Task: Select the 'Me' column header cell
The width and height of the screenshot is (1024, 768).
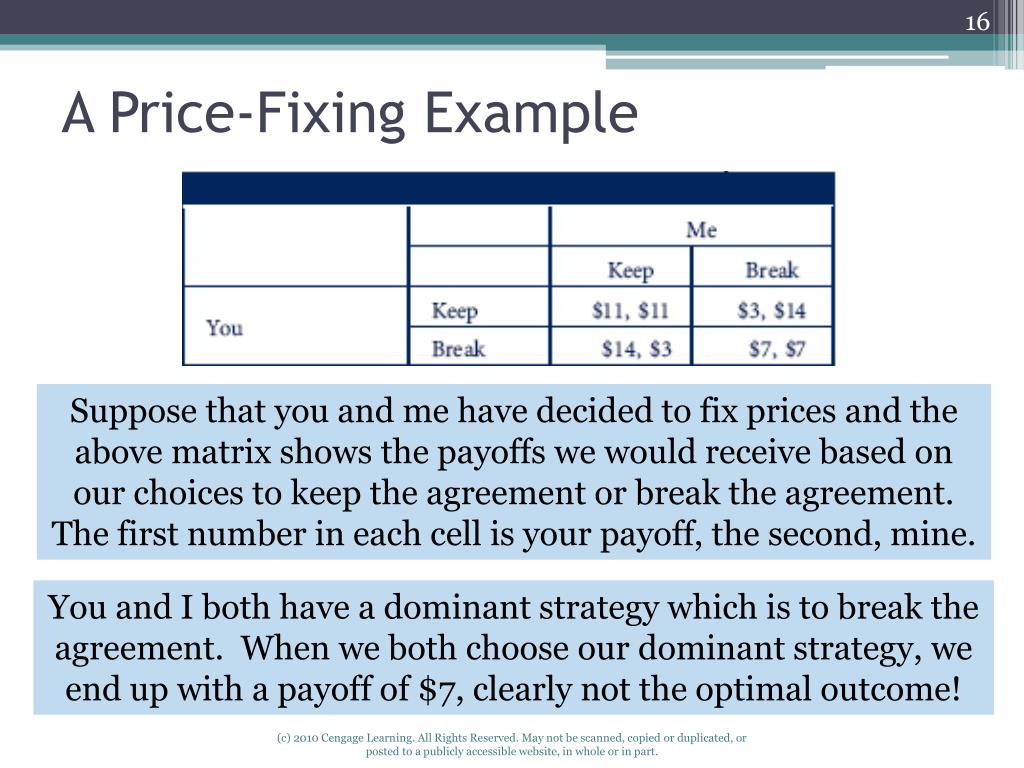Action: (x=692, y=227)
